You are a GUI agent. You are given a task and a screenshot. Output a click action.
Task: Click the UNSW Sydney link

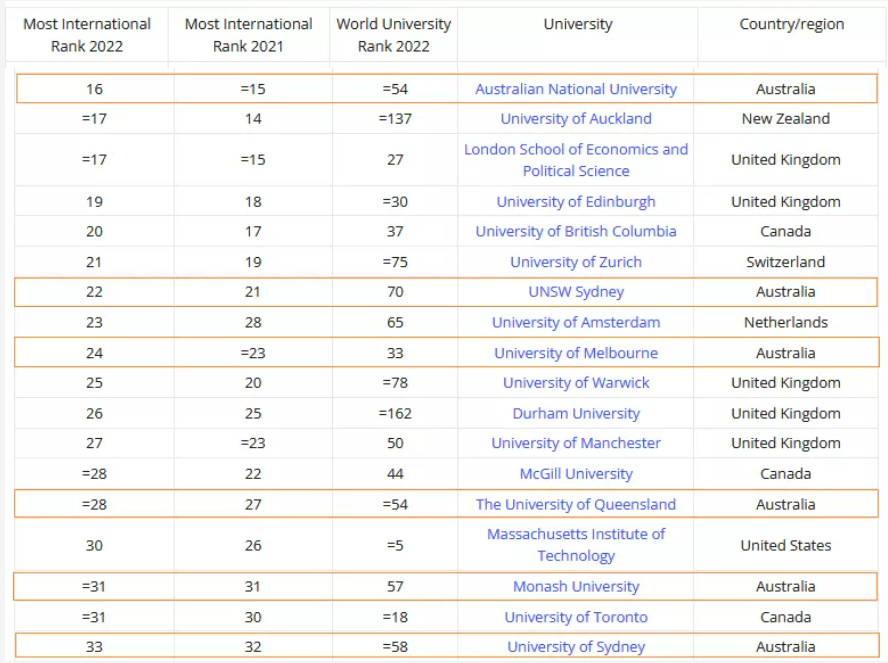(576, 292)
